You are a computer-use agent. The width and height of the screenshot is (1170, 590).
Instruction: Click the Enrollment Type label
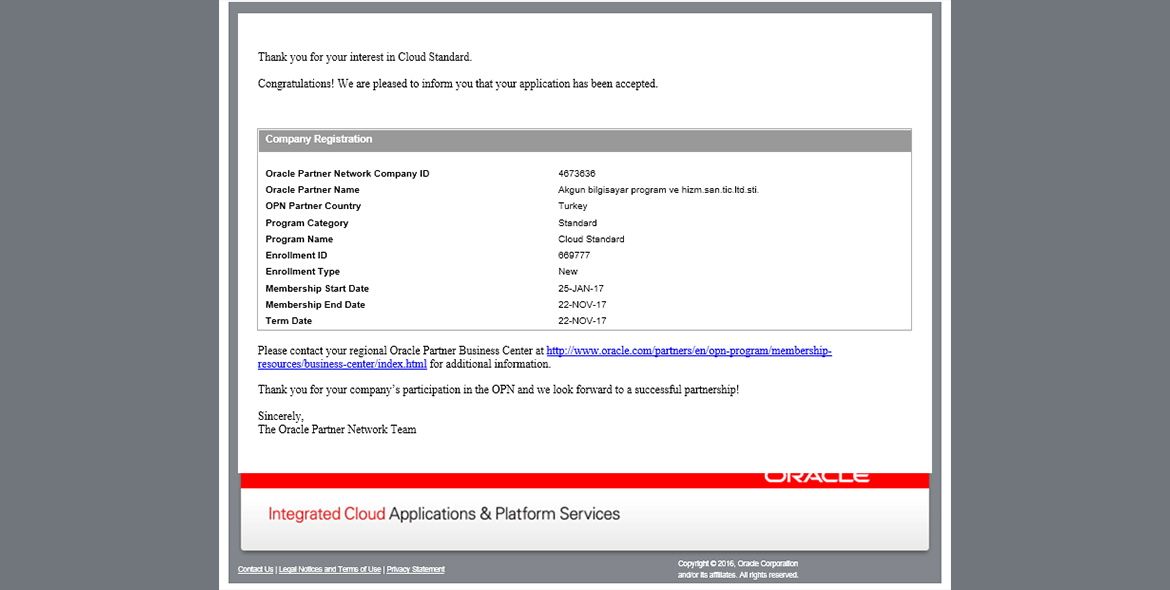point(302,272)
